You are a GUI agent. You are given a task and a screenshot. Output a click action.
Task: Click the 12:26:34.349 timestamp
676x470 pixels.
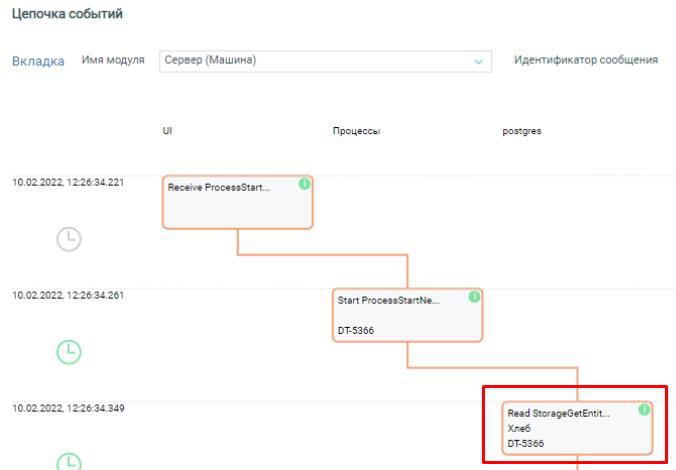[68, 408]
